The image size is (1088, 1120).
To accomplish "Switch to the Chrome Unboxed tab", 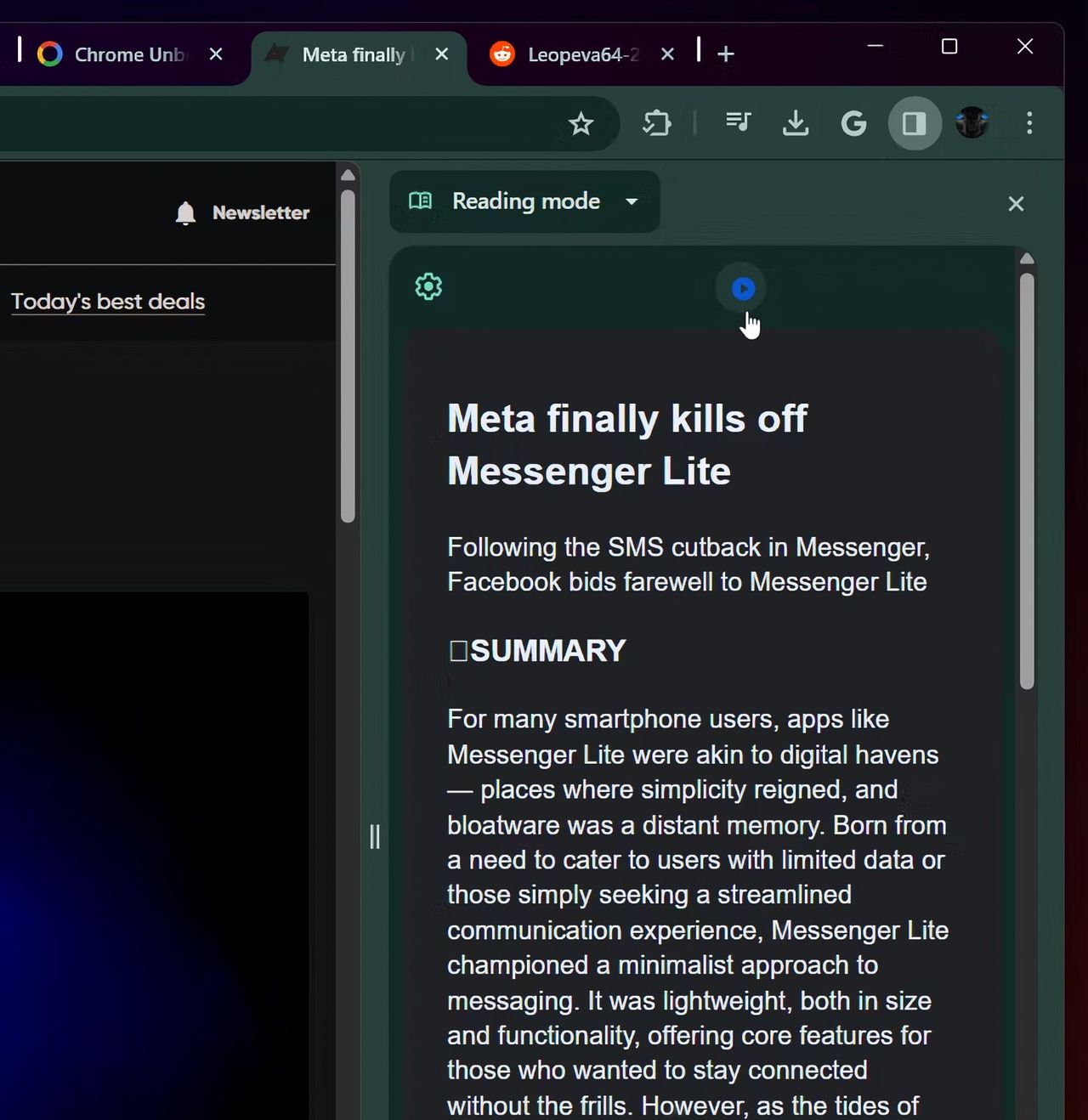I will click(x=119, y=54).
